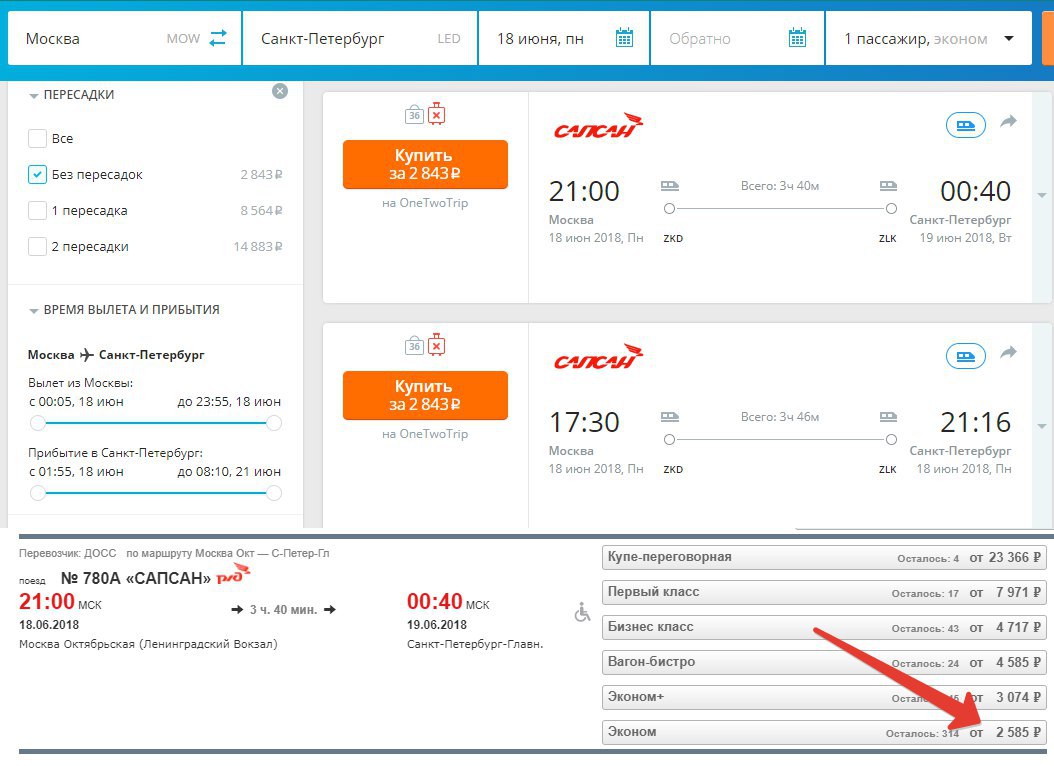This screenshot has height=766, width=1054.
Task: Click RZD logo next to train 780A
Action: click(x=233, y=574)
